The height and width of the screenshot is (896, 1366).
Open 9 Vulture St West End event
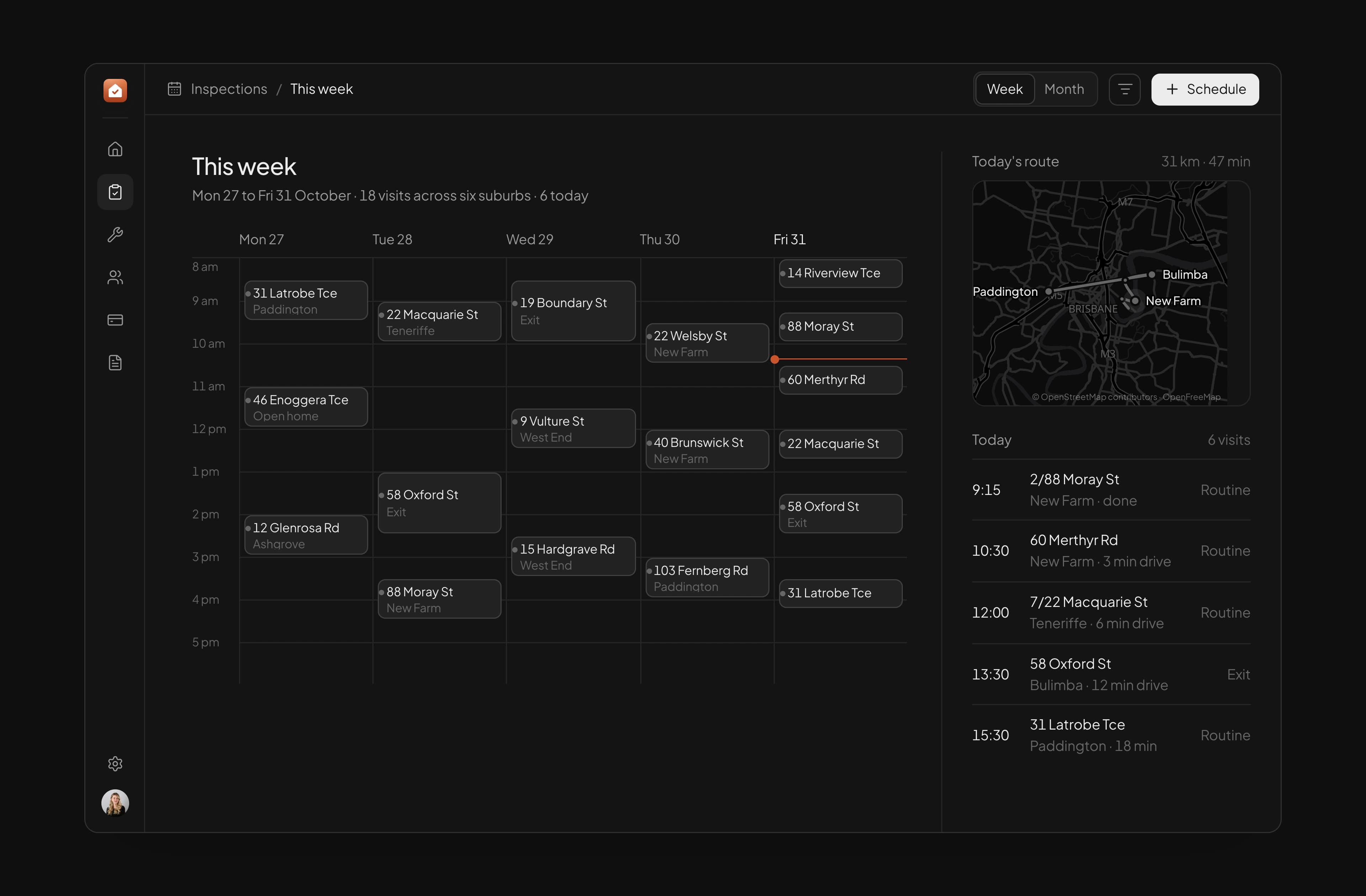(x=573, y=428)
